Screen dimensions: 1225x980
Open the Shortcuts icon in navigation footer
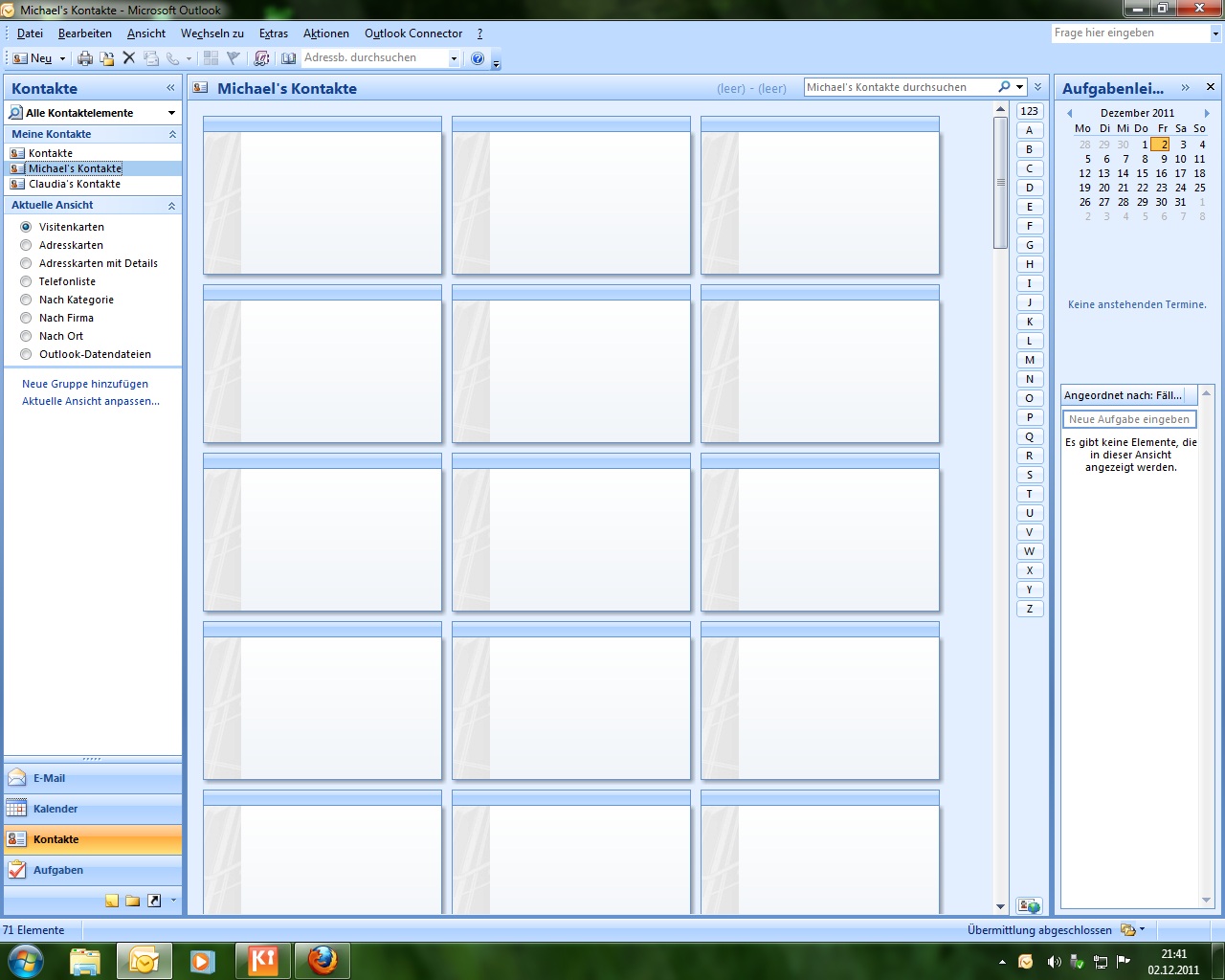154,901
